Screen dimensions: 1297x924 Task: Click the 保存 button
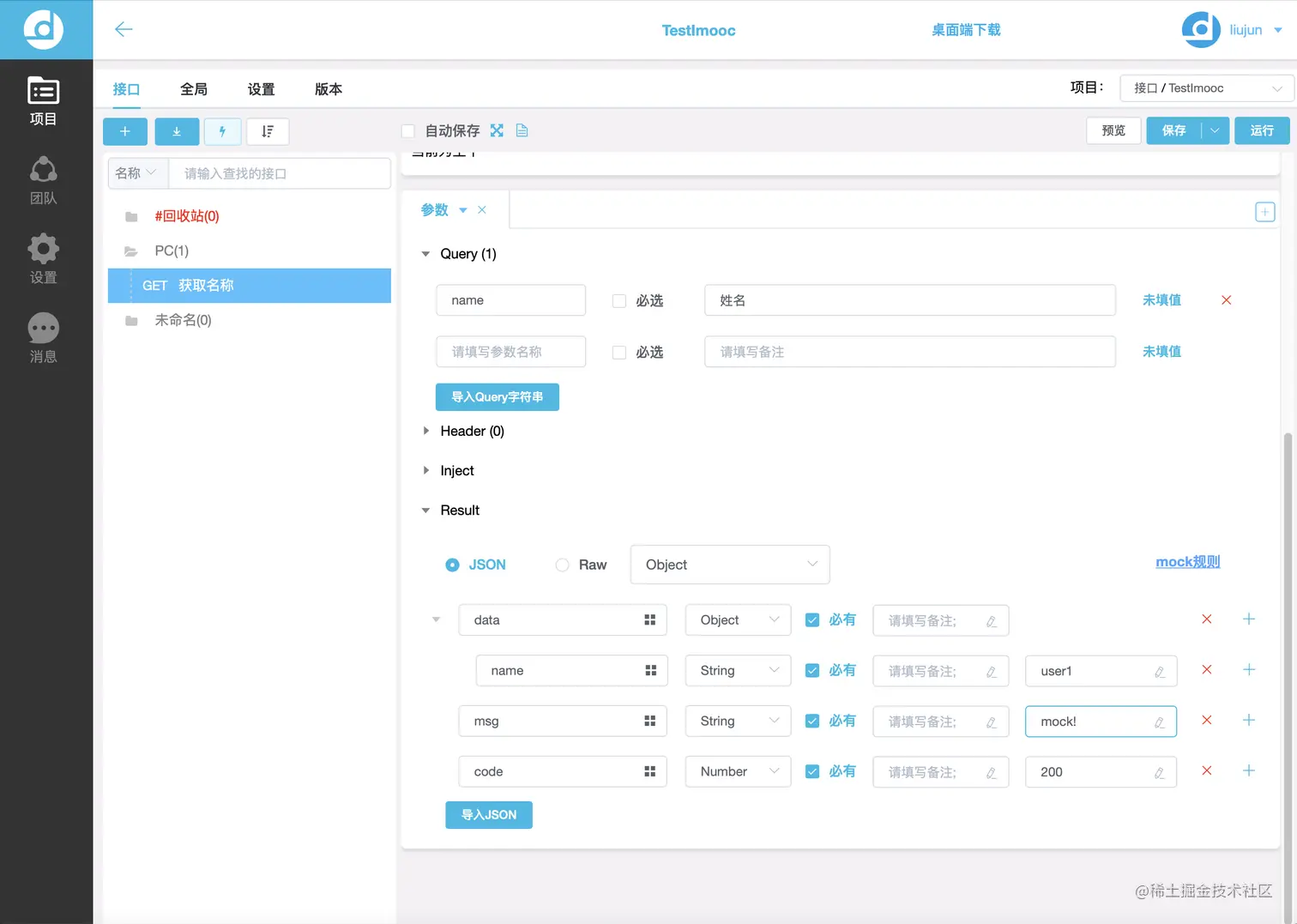1173,130
